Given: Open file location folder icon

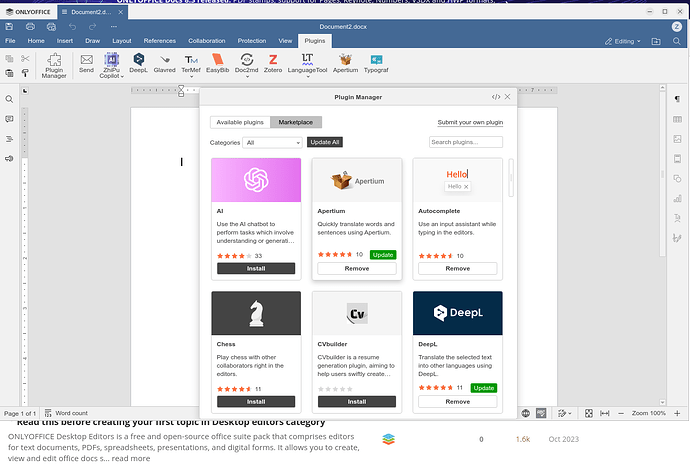Looking at the screenshot, I should 656,41.
